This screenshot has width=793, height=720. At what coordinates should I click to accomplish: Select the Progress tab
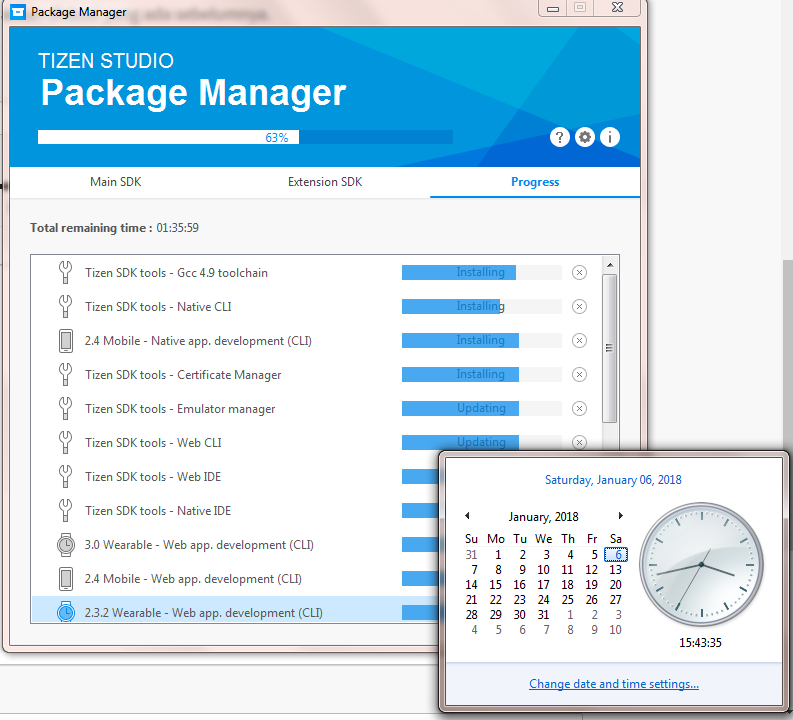535,182
